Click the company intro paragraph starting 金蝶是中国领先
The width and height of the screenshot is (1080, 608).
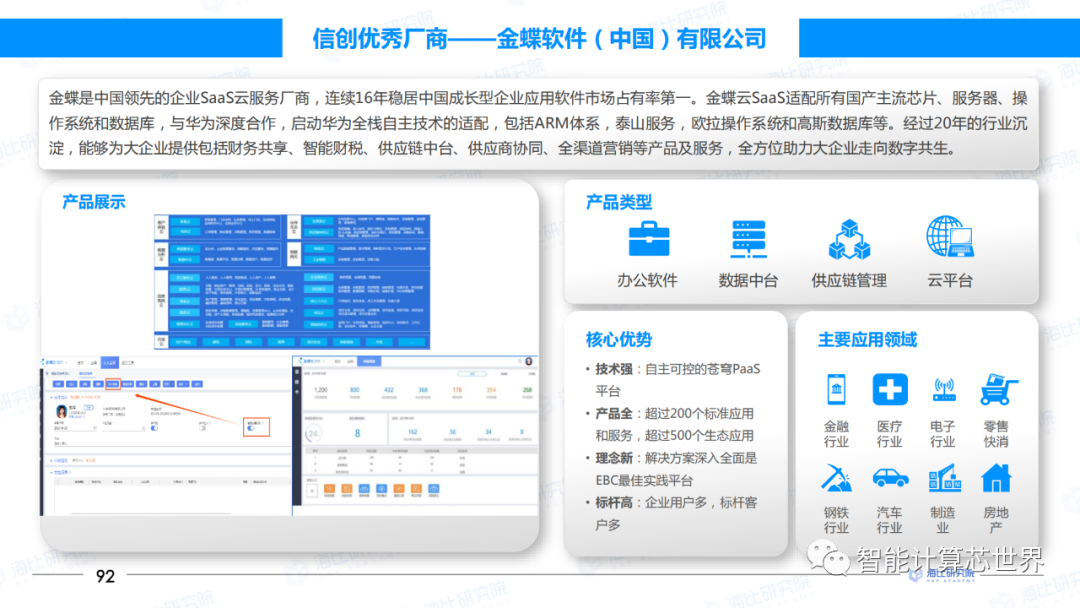tap(538, 123)
